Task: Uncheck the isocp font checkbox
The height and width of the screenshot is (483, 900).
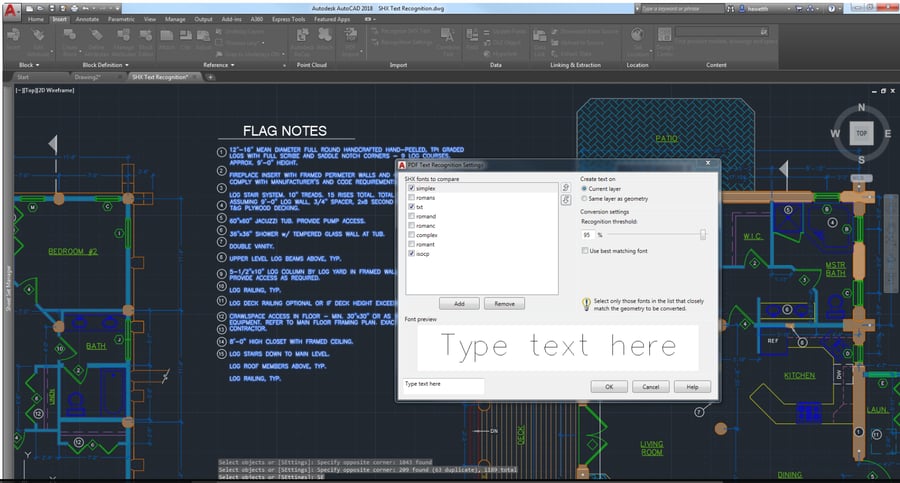Action: pos(412,253)
